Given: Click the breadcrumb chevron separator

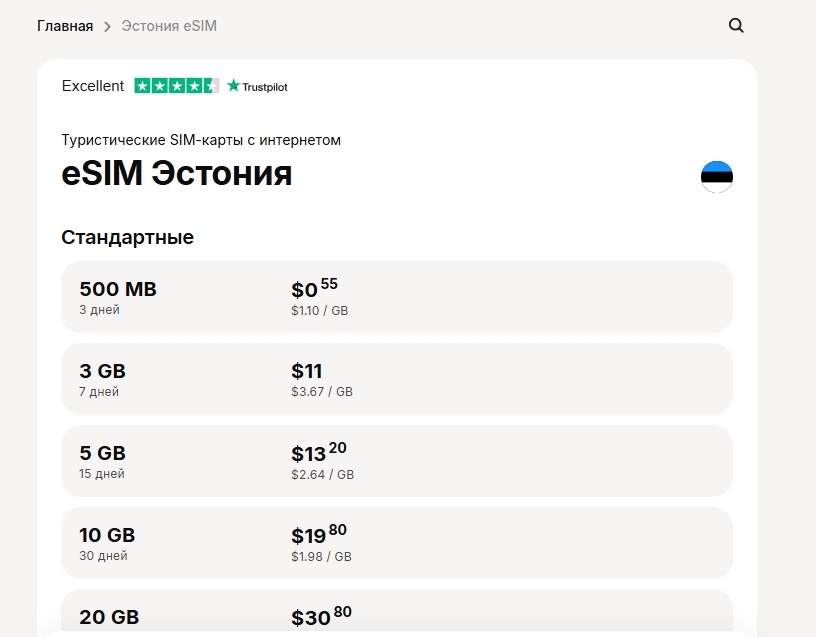Looking at the screenshot, I should [x=107, y=26].
